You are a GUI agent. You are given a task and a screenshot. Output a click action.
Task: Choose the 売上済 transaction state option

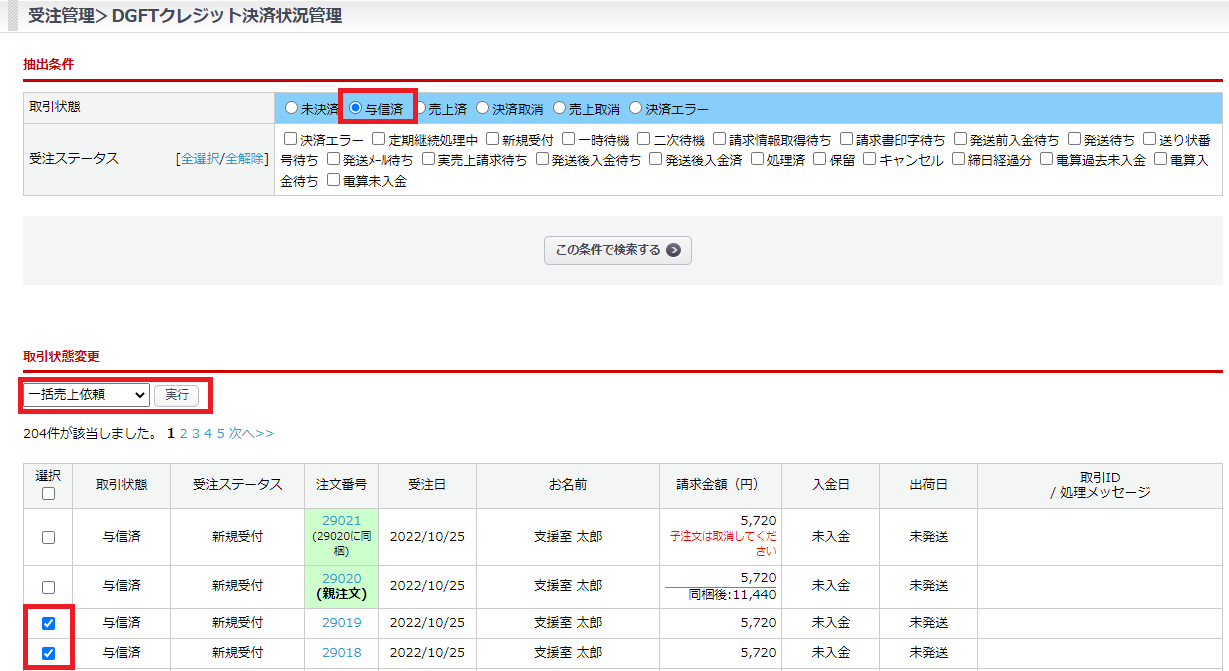pyautogui.click(x=420, y=108)
